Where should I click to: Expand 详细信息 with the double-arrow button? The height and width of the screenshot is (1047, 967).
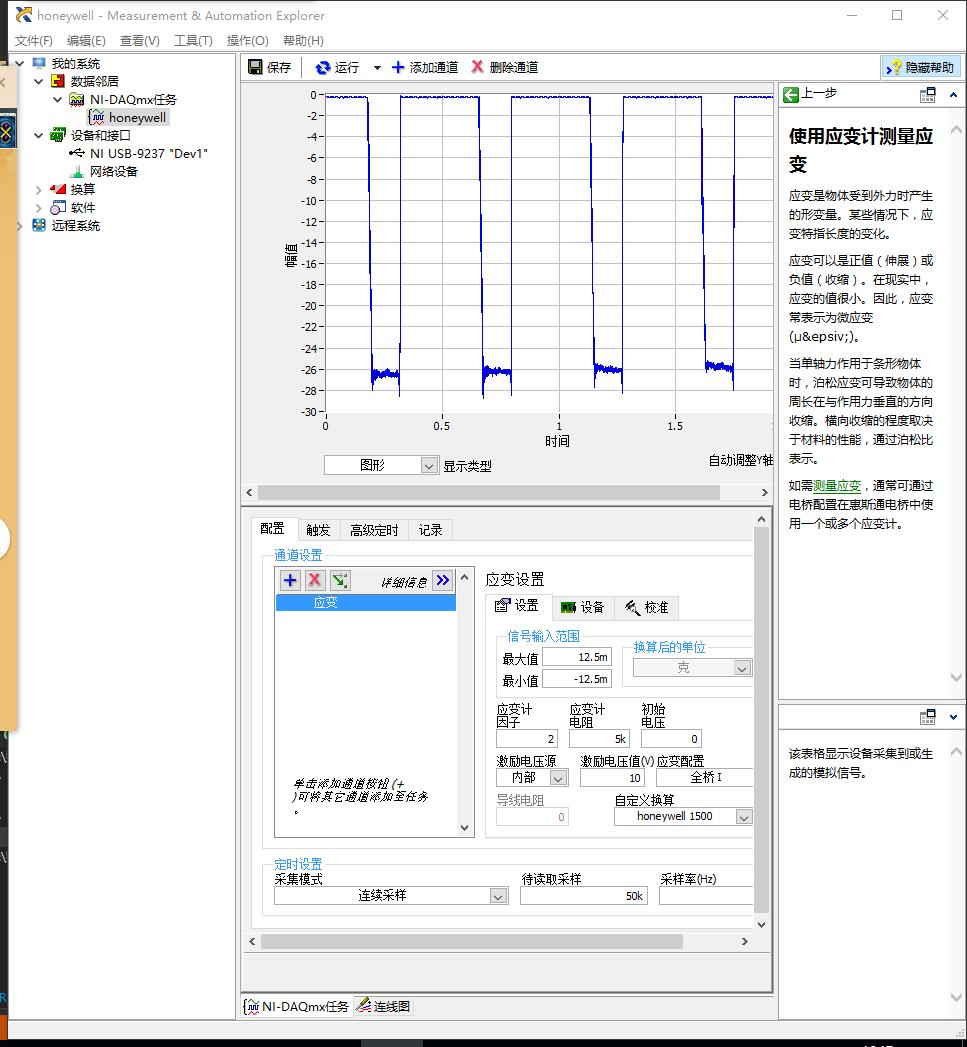(x=443, y=580)
